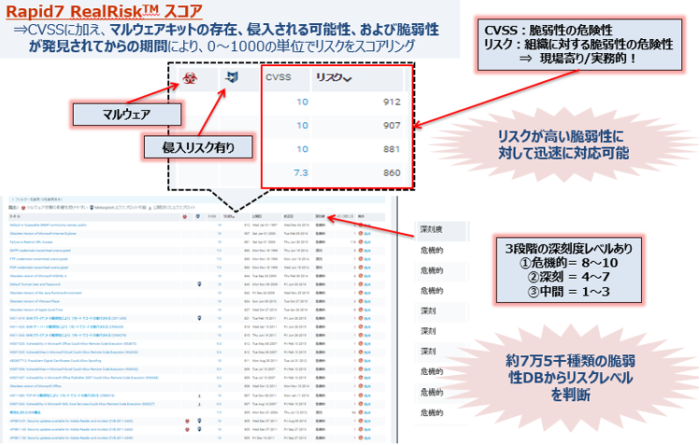Click Metasploit icon in Default Tomcat User row
The height and width of the screenshot is (445, 700).
[199, 284]
